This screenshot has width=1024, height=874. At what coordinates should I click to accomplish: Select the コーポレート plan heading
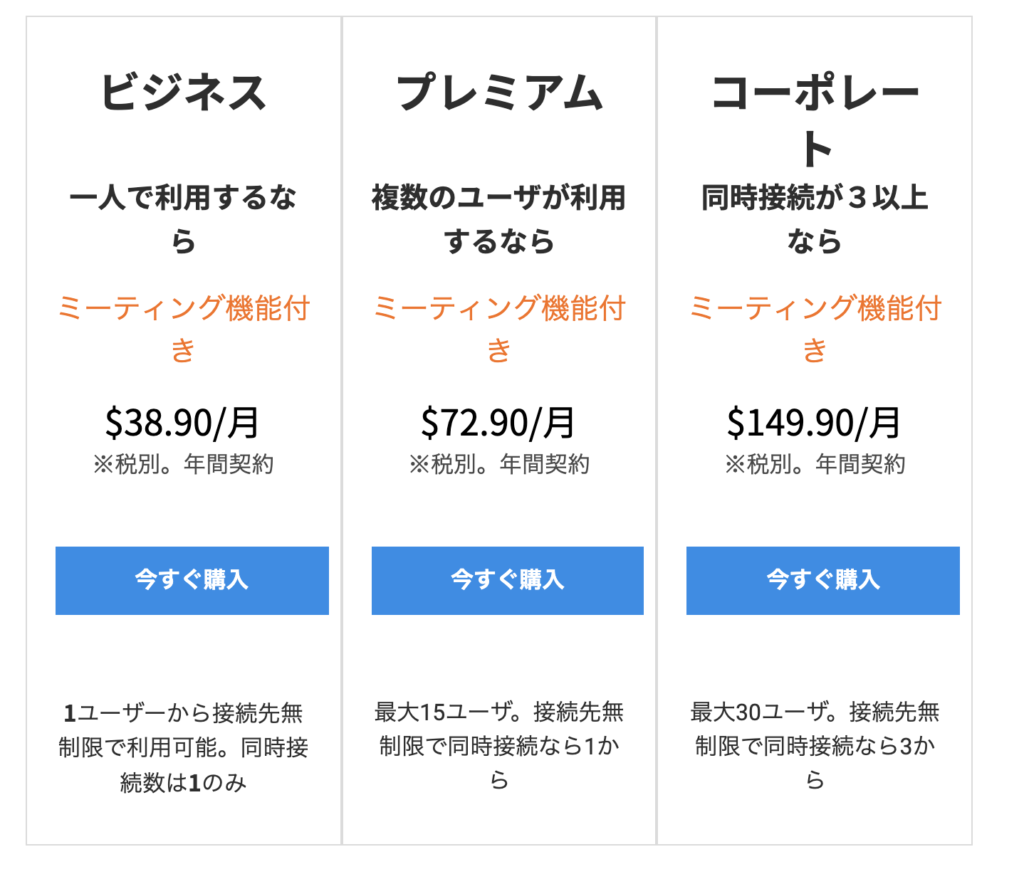[814, 118]
